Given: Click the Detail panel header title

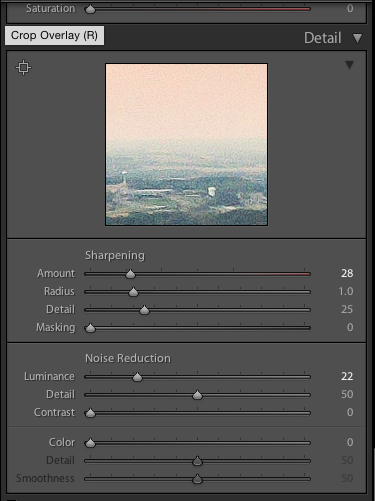Looking at the screenshot, I should (x=323, y=38).
